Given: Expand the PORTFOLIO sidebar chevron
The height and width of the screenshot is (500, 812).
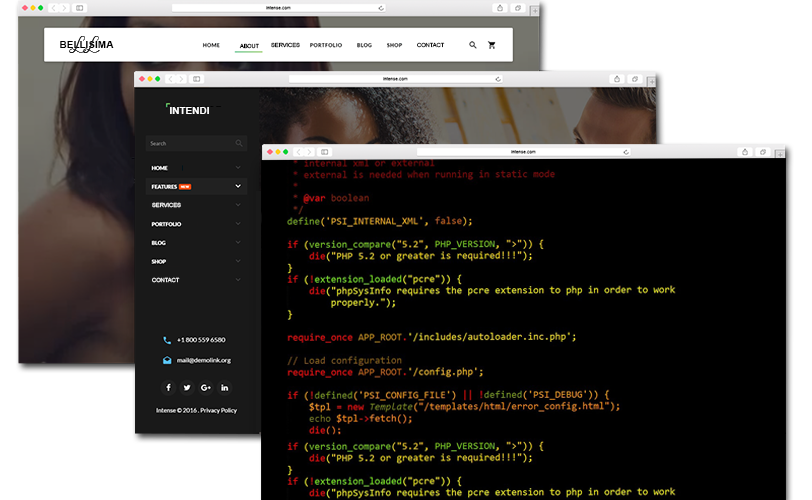Looking at the screenshot, I should tap(238, 224).
